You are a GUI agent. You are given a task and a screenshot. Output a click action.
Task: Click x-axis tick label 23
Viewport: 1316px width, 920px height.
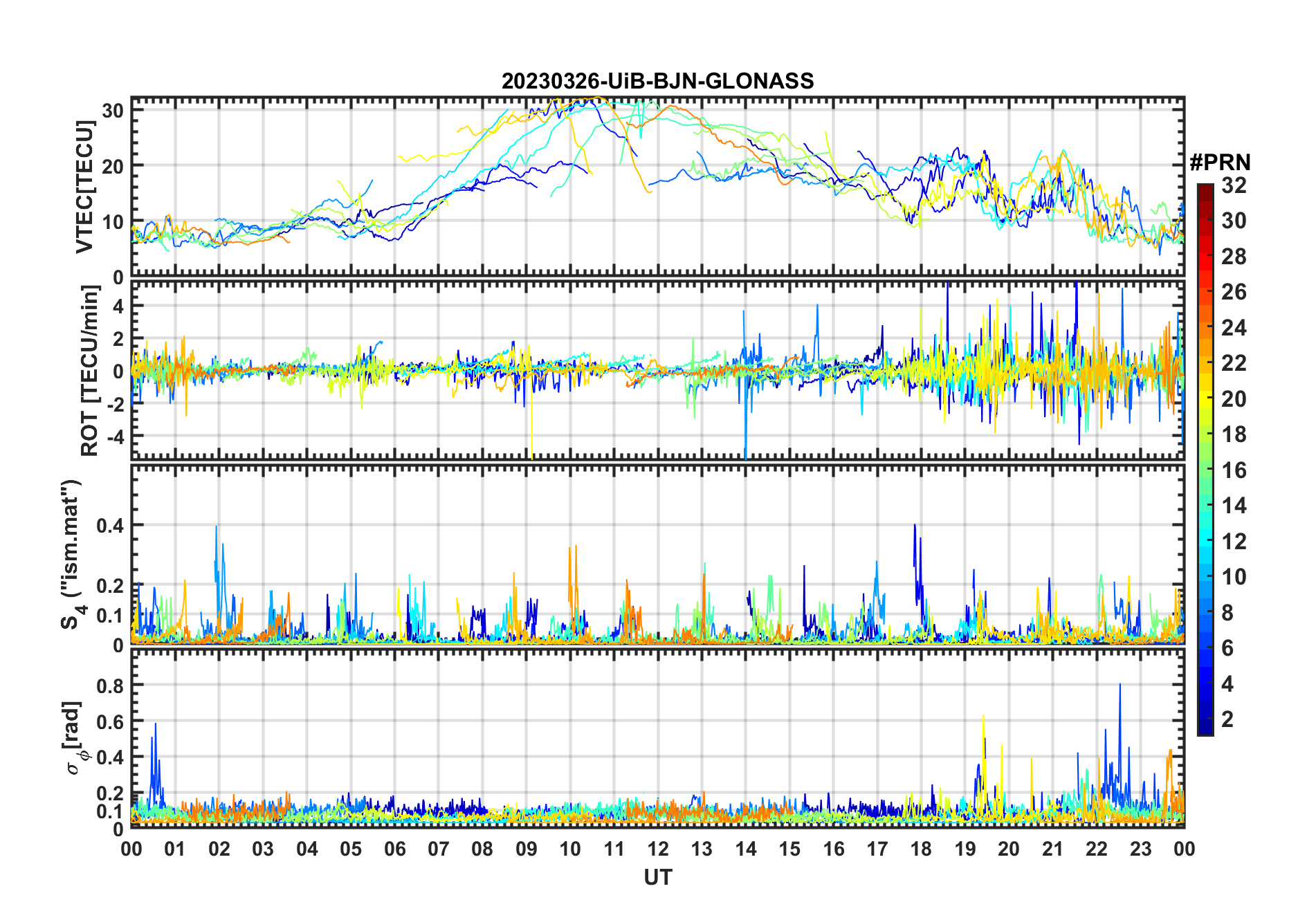point(1140,849)
